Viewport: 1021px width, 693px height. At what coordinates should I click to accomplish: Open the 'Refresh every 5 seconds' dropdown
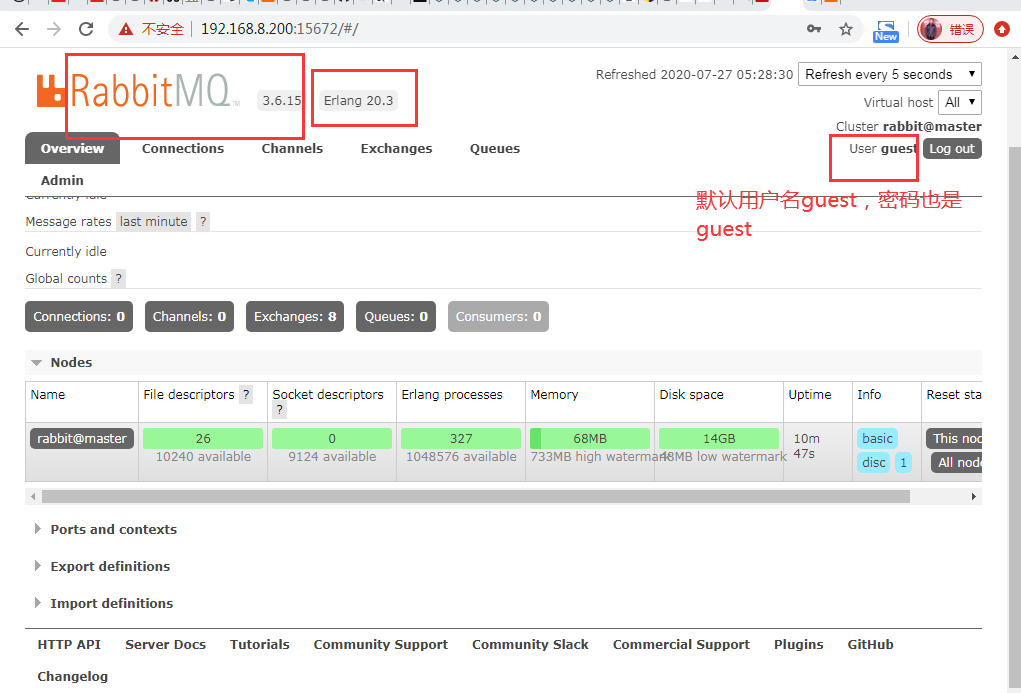click(x=889, y=74)
